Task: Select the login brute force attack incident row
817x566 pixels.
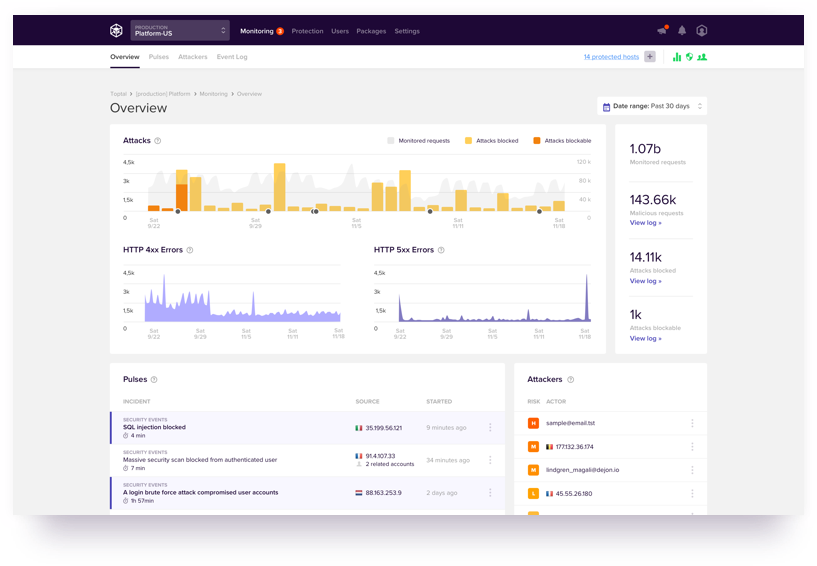Action: coord(230,492)
